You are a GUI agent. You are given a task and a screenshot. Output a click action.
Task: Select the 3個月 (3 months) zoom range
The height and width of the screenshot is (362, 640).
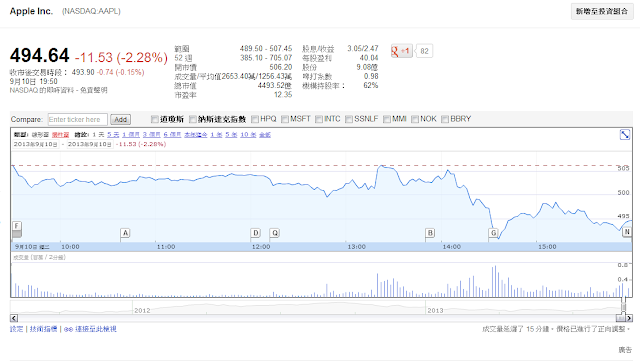pyautogui.click(x=151, y=135)
